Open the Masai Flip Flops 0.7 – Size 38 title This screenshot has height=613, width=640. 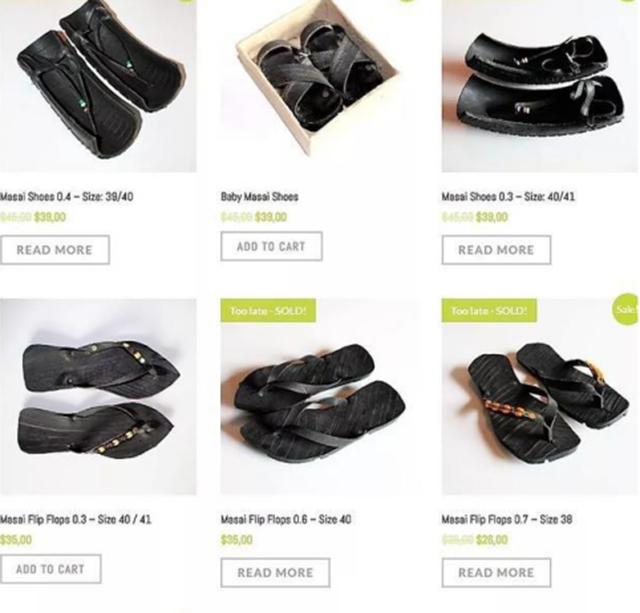click(x=507, y=520)
